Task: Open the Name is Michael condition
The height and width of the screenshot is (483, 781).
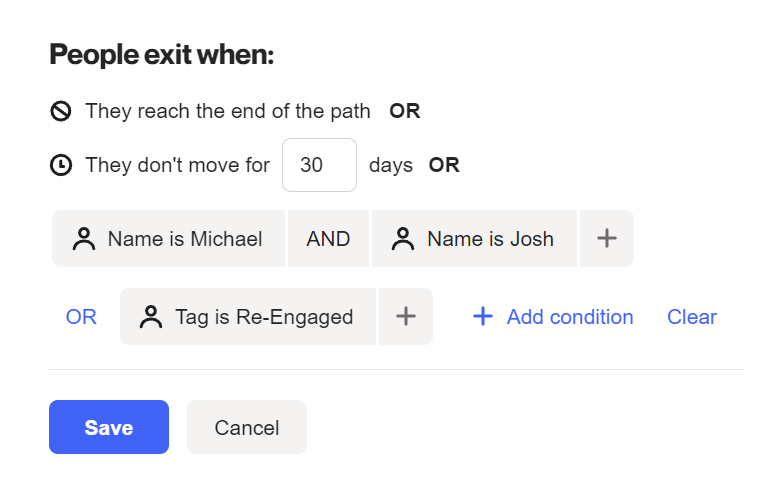Action: pyautogui.click(x=185, y=239)
